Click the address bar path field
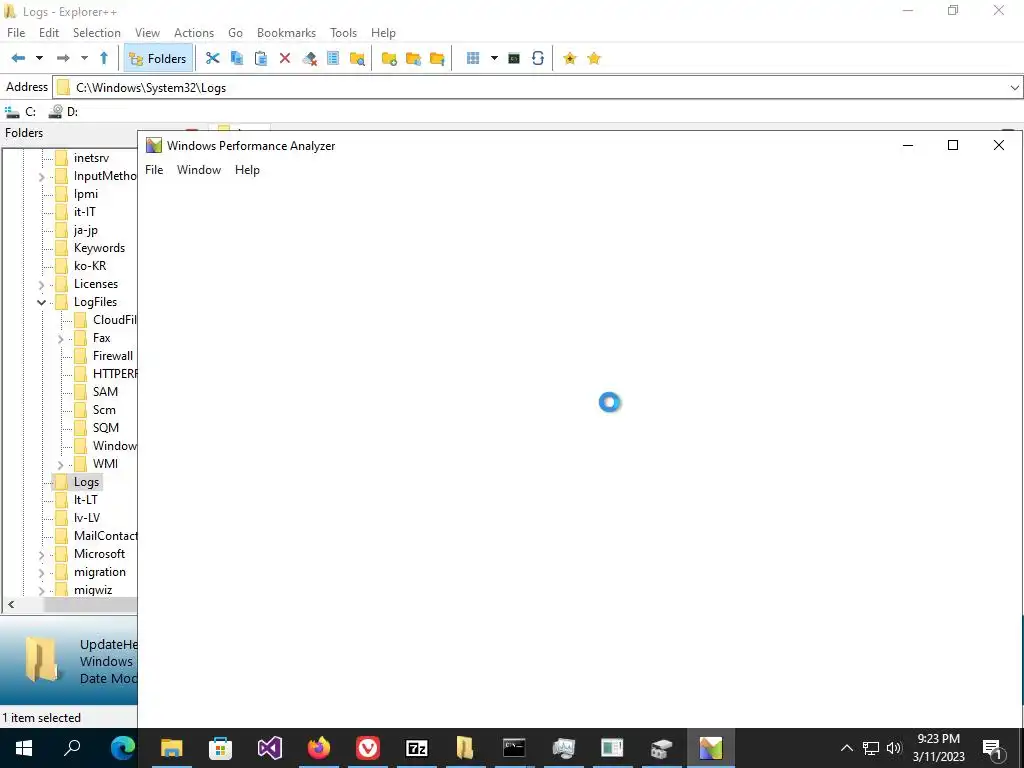 536,88
